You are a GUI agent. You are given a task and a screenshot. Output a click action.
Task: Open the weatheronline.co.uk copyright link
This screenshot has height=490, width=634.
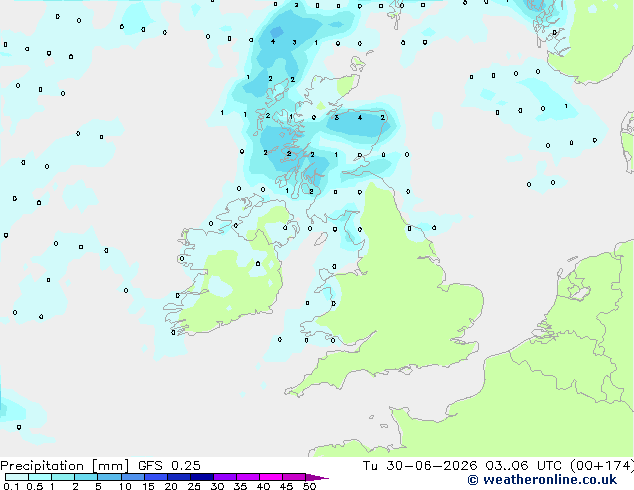[542, 480]
